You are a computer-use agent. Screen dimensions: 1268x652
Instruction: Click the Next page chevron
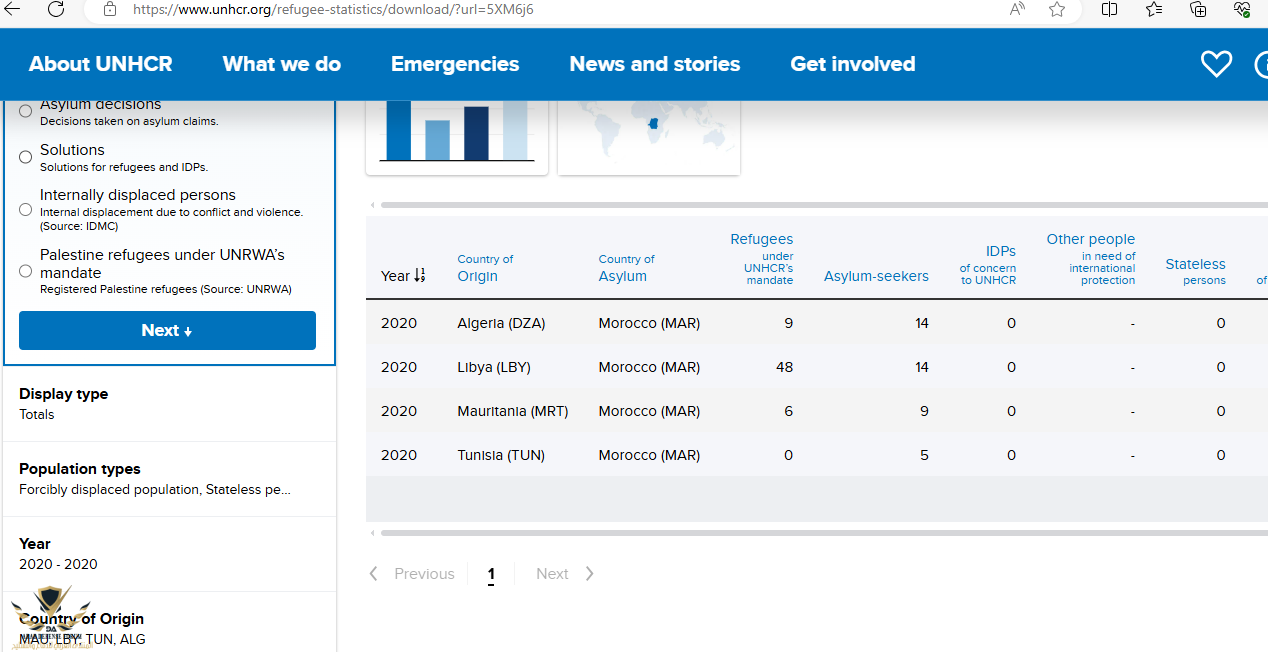click(589, 573)
